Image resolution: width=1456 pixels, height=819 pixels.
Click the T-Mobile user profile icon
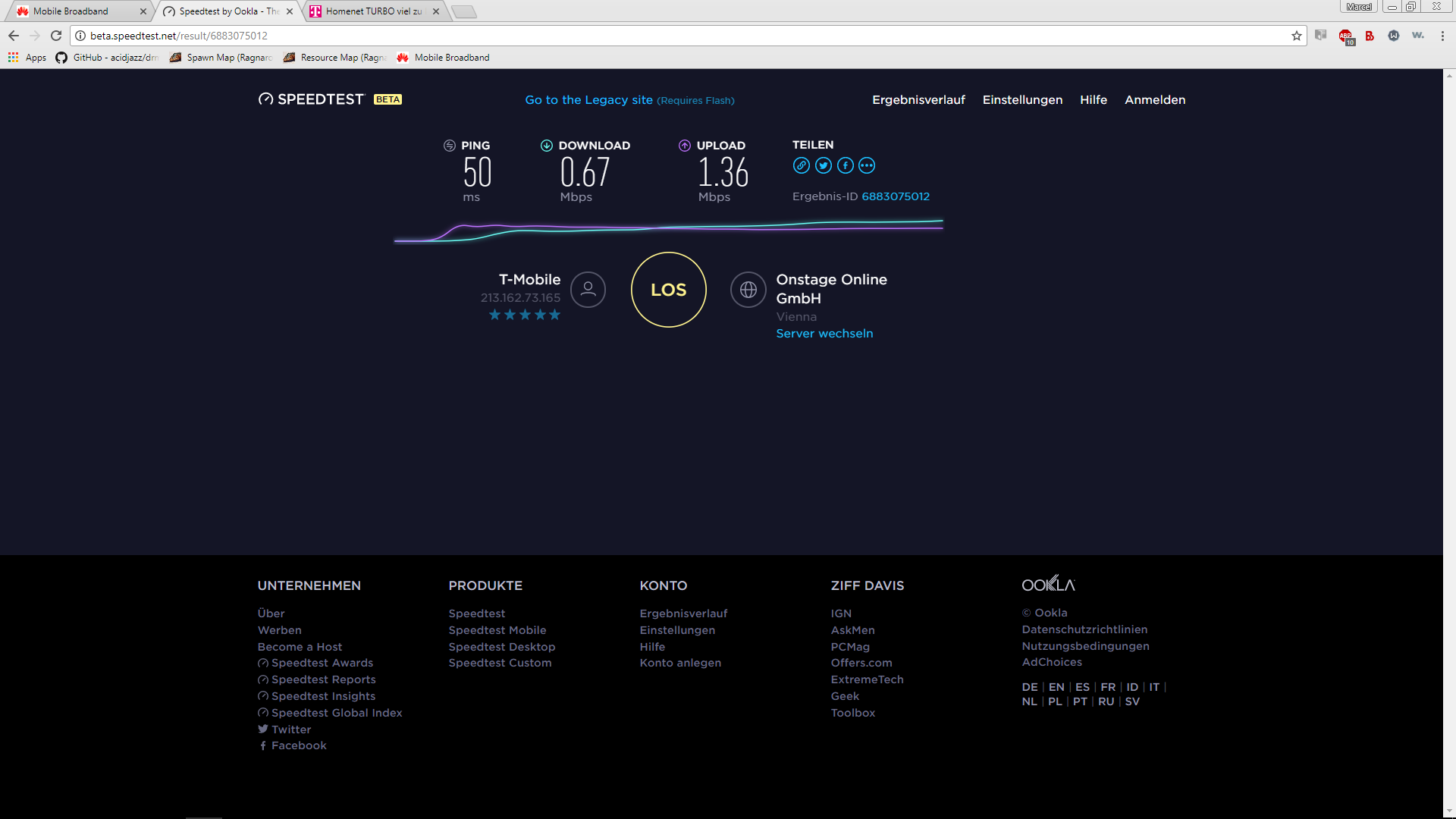[x=588, y=290]
